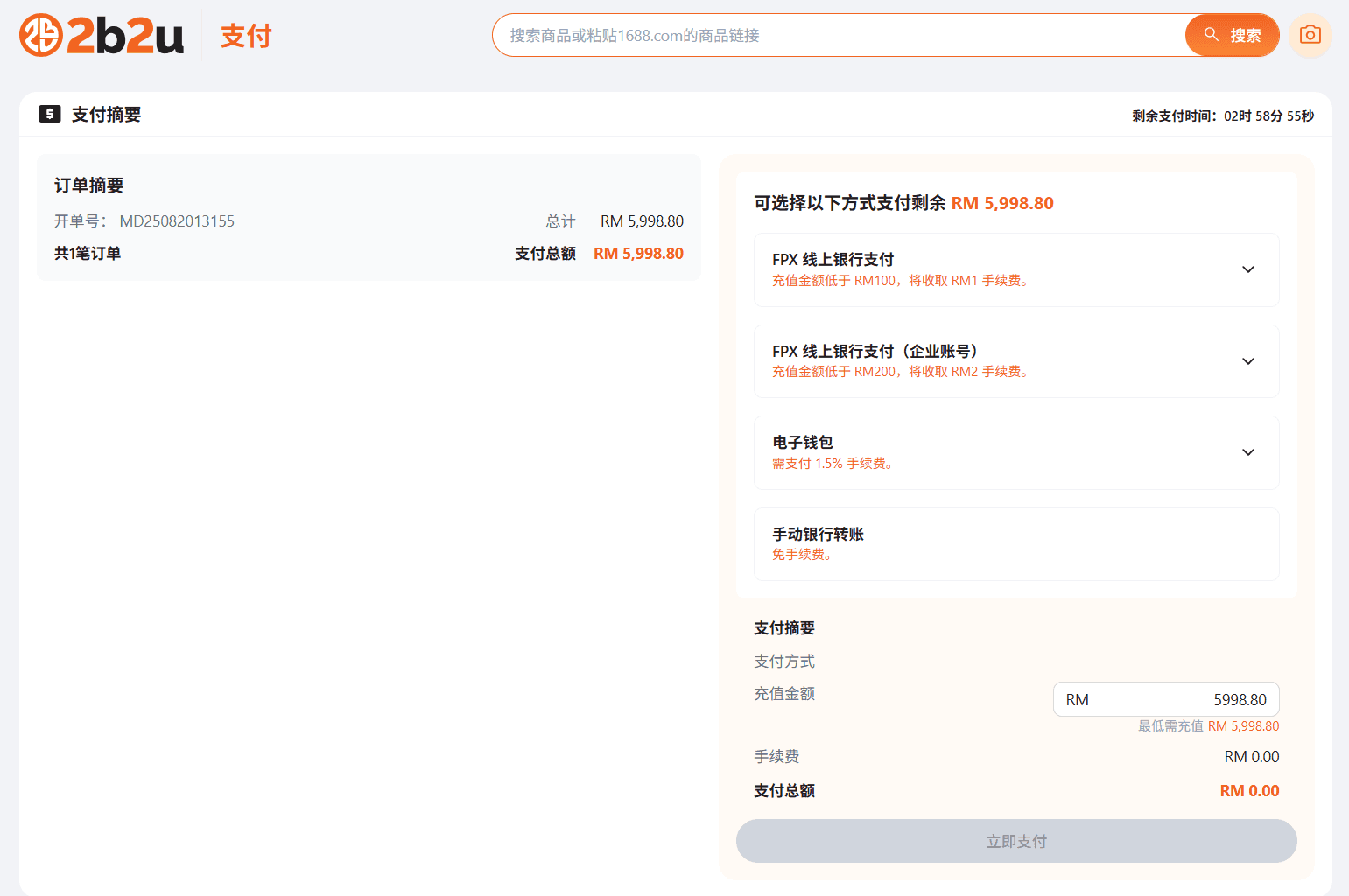Click the product search input box

point(832,35)
